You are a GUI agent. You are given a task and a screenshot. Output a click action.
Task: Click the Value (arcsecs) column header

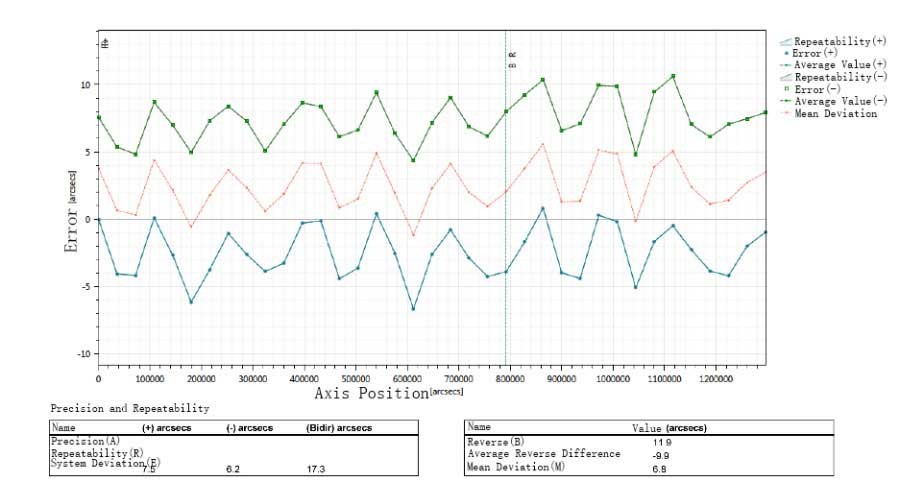click(670, 428)
